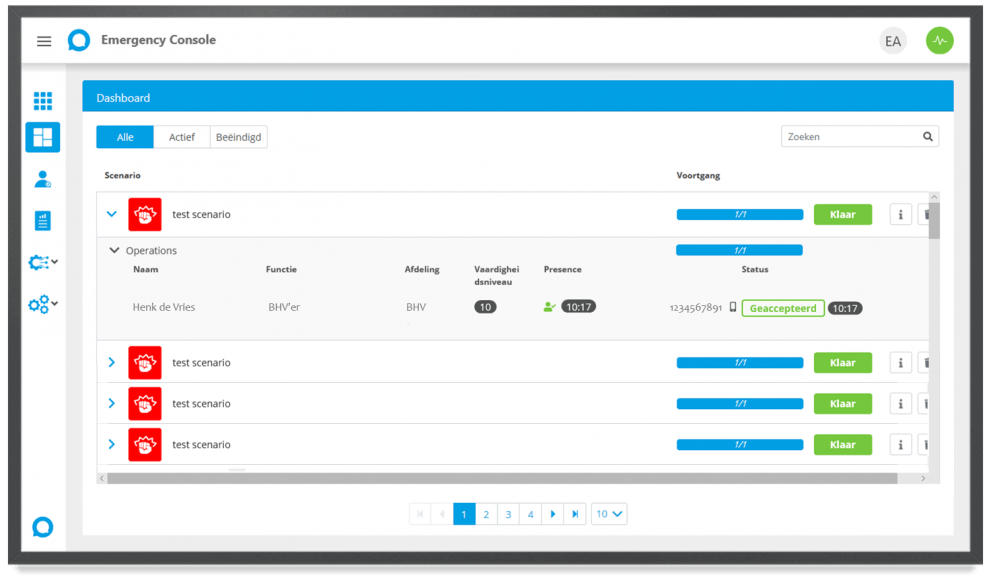Open the apps grid in sidebar
The image size is (991, 581).
[x=43, y=101]
